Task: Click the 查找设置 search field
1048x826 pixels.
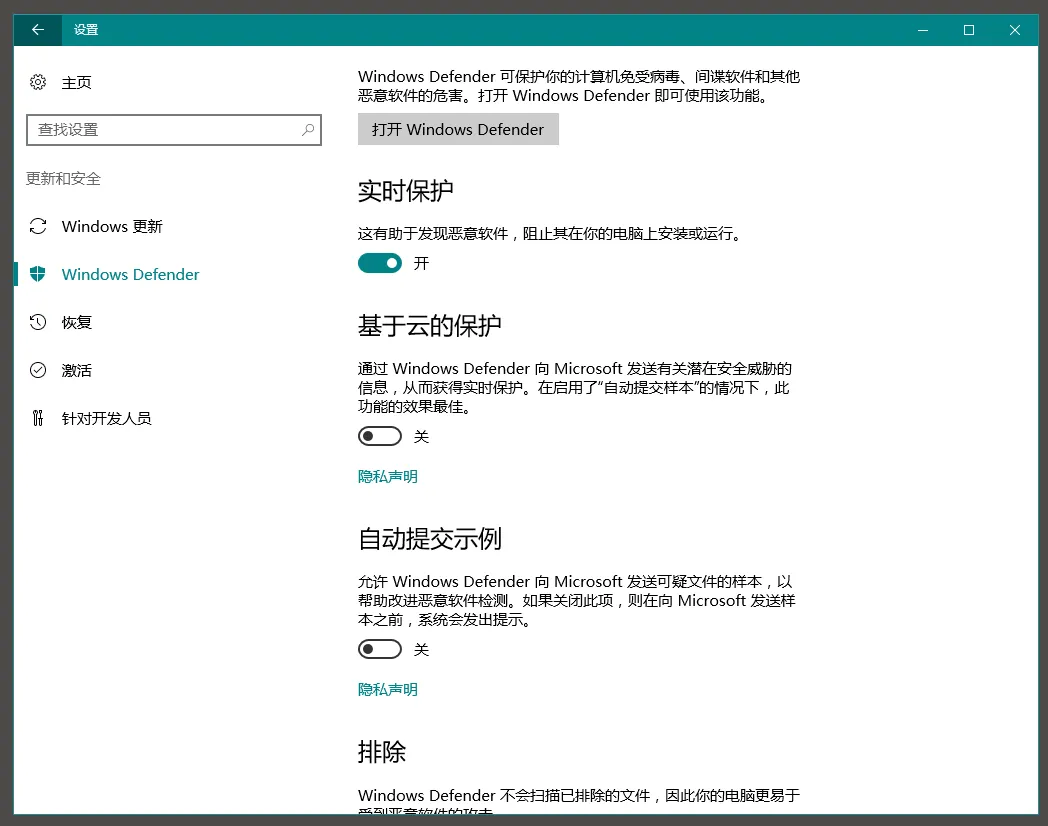Action: (174, 130)
